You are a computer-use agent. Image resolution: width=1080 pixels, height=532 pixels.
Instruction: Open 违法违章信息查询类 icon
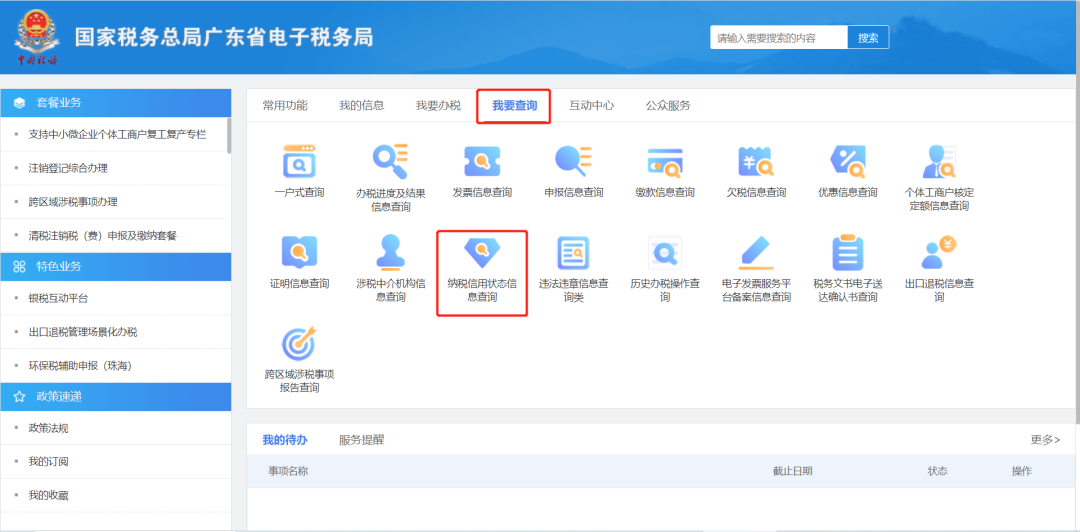573,252
